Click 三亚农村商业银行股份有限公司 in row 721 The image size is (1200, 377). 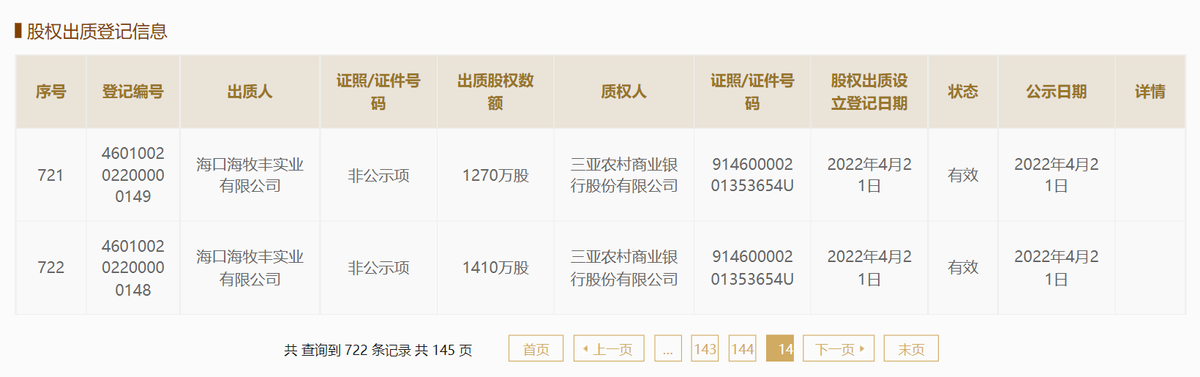click(x=624, y=175)
